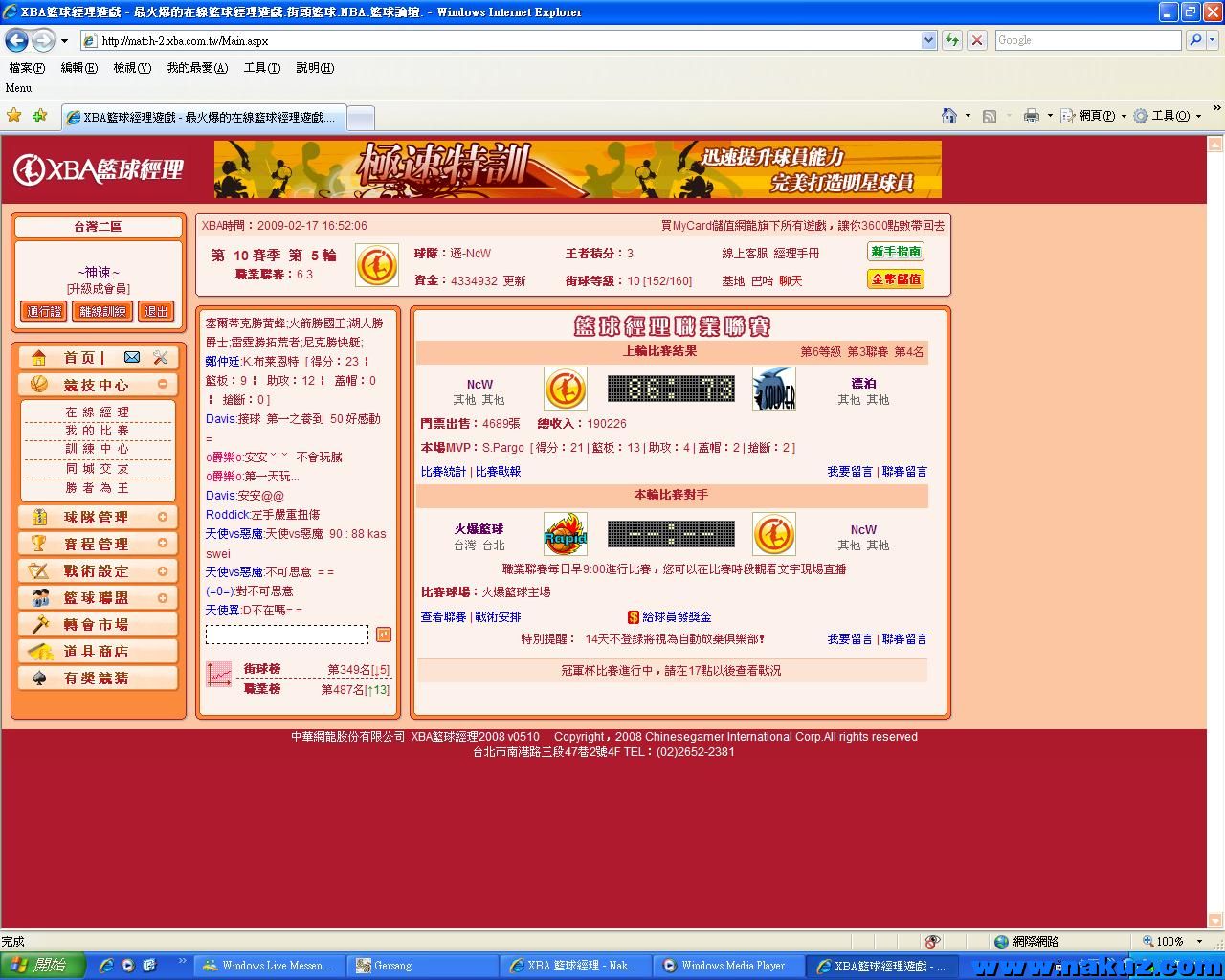Click the club badge next to season info

tap(377, 265)
